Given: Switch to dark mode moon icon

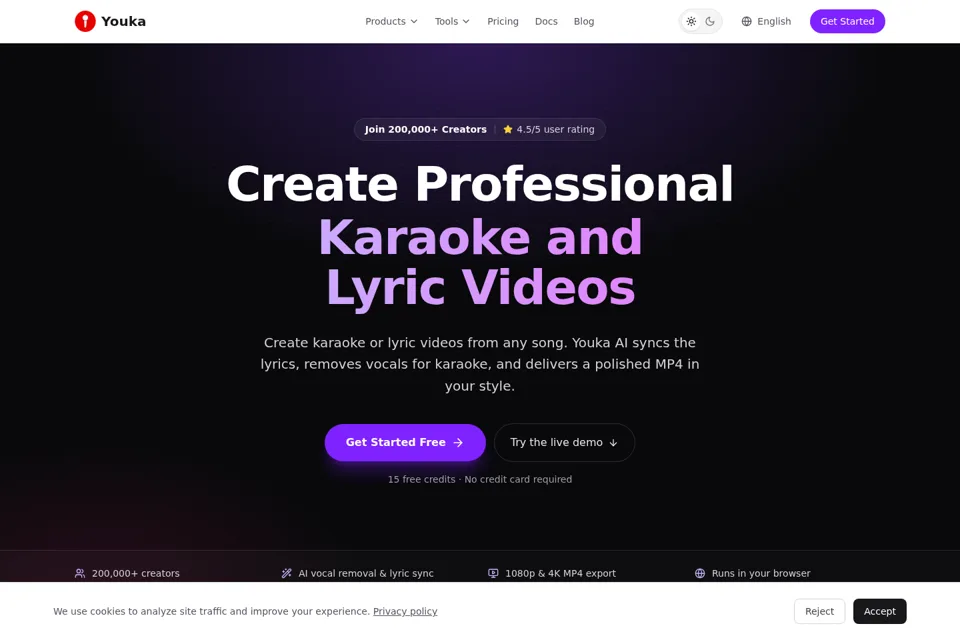Looking at the screenshot, I should [x=710, y=21].
